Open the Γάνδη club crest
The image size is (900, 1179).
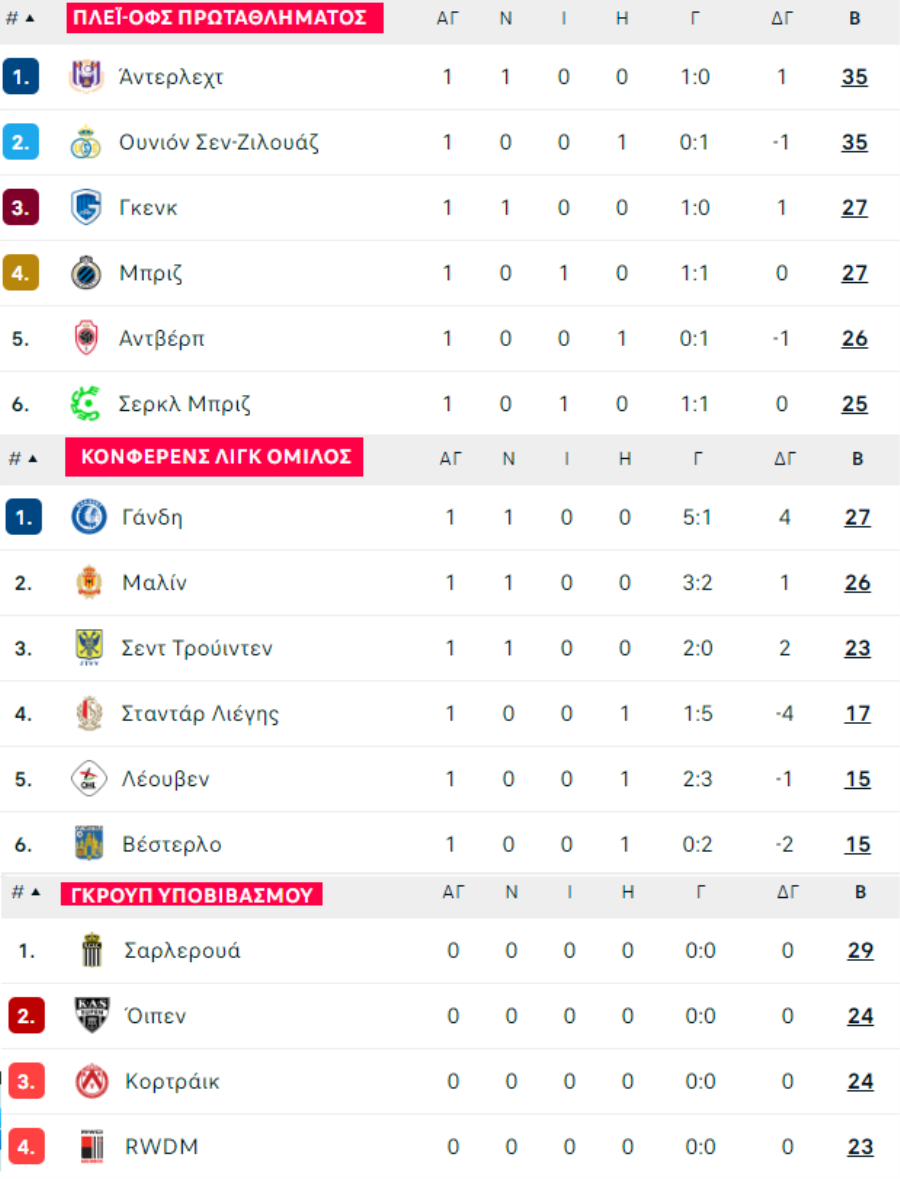(x=89, y=517)
